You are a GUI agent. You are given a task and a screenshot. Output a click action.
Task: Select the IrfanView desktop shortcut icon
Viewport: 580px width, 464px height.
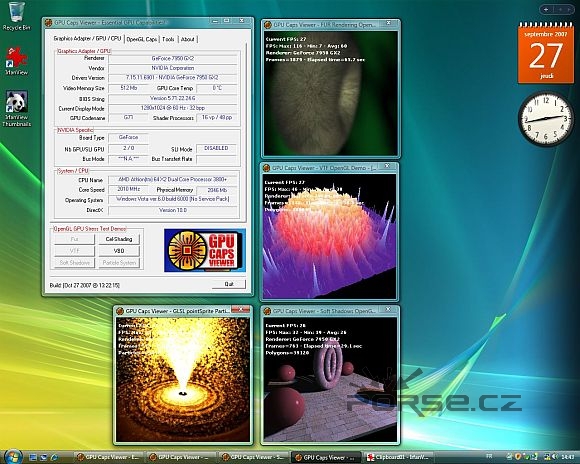(17, 57)
